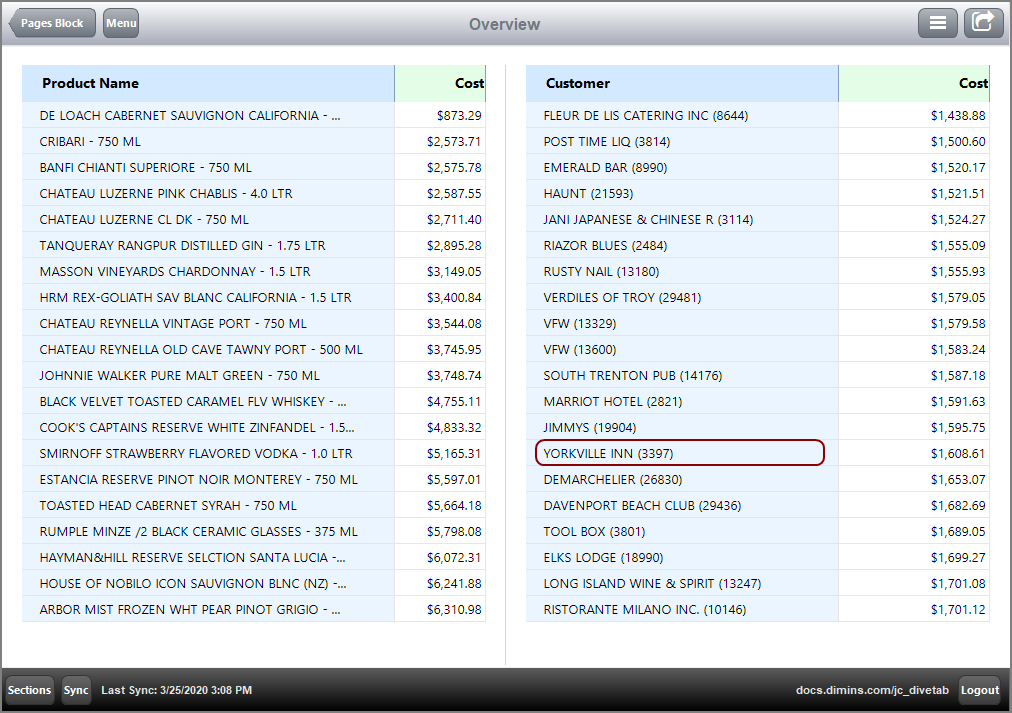Screen dimensions: 1012x713
Task: Open the docs.dimins.com/jc_divetab link
Action: tap(873, 690)
